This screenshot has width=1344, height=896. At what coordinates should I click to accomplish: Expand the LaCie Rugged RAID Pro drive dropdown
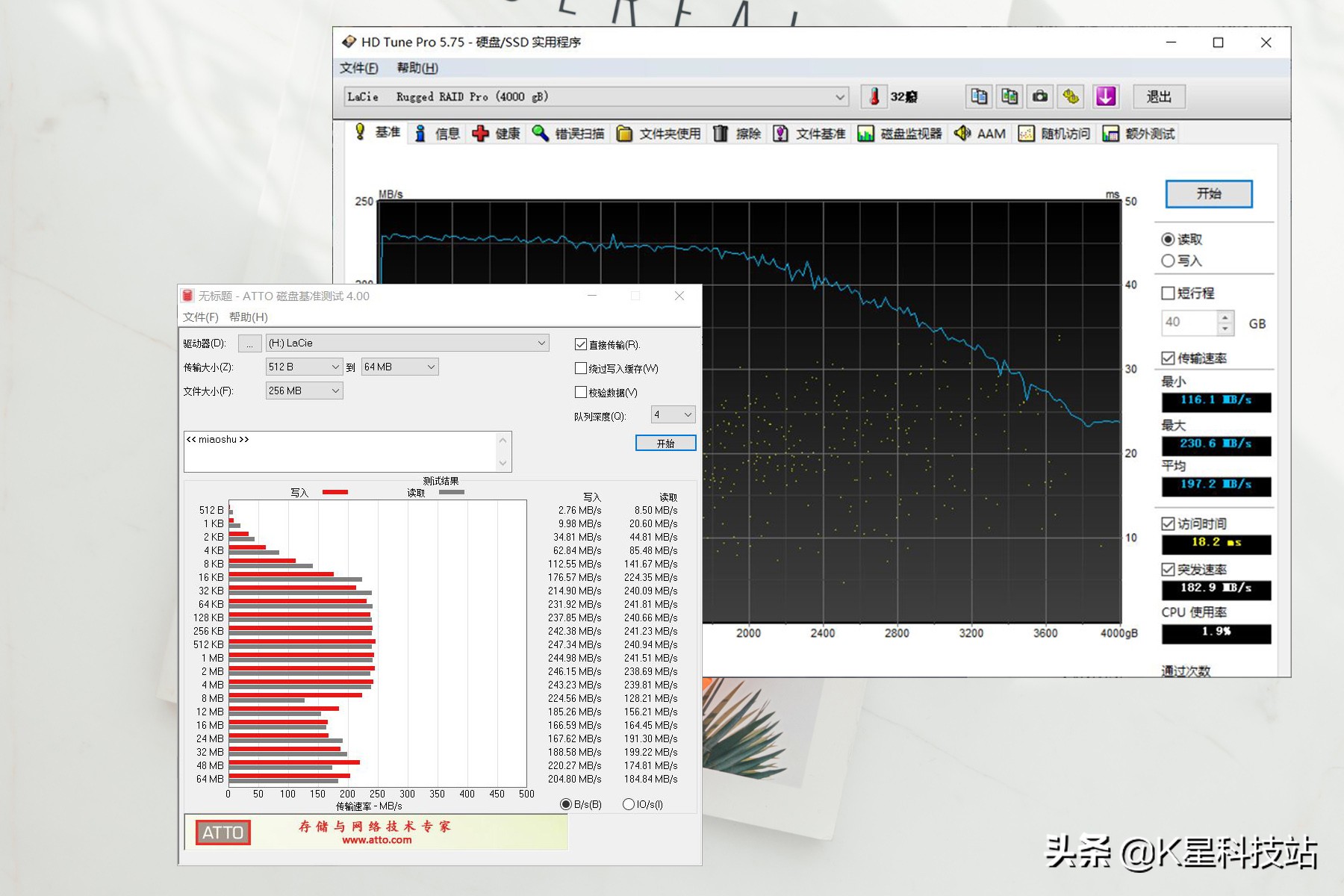(839, 97)
